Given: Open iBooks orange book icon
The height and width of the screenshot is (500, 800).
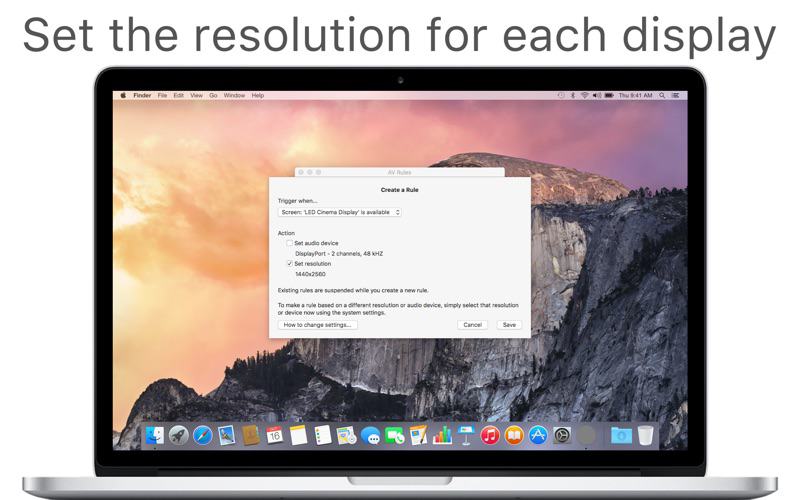Looking at the screenshot, I should tap(514, 435).
